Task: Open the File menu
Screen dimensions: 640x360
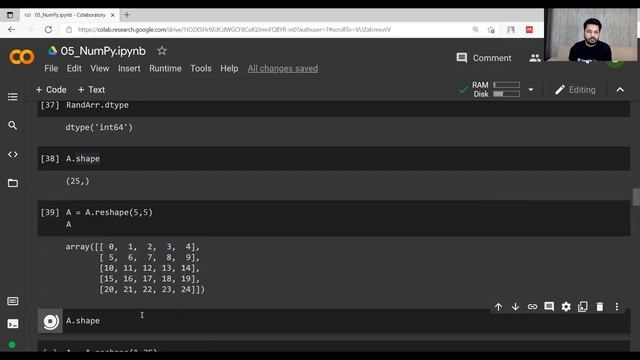Action: (x=51, y=68)
